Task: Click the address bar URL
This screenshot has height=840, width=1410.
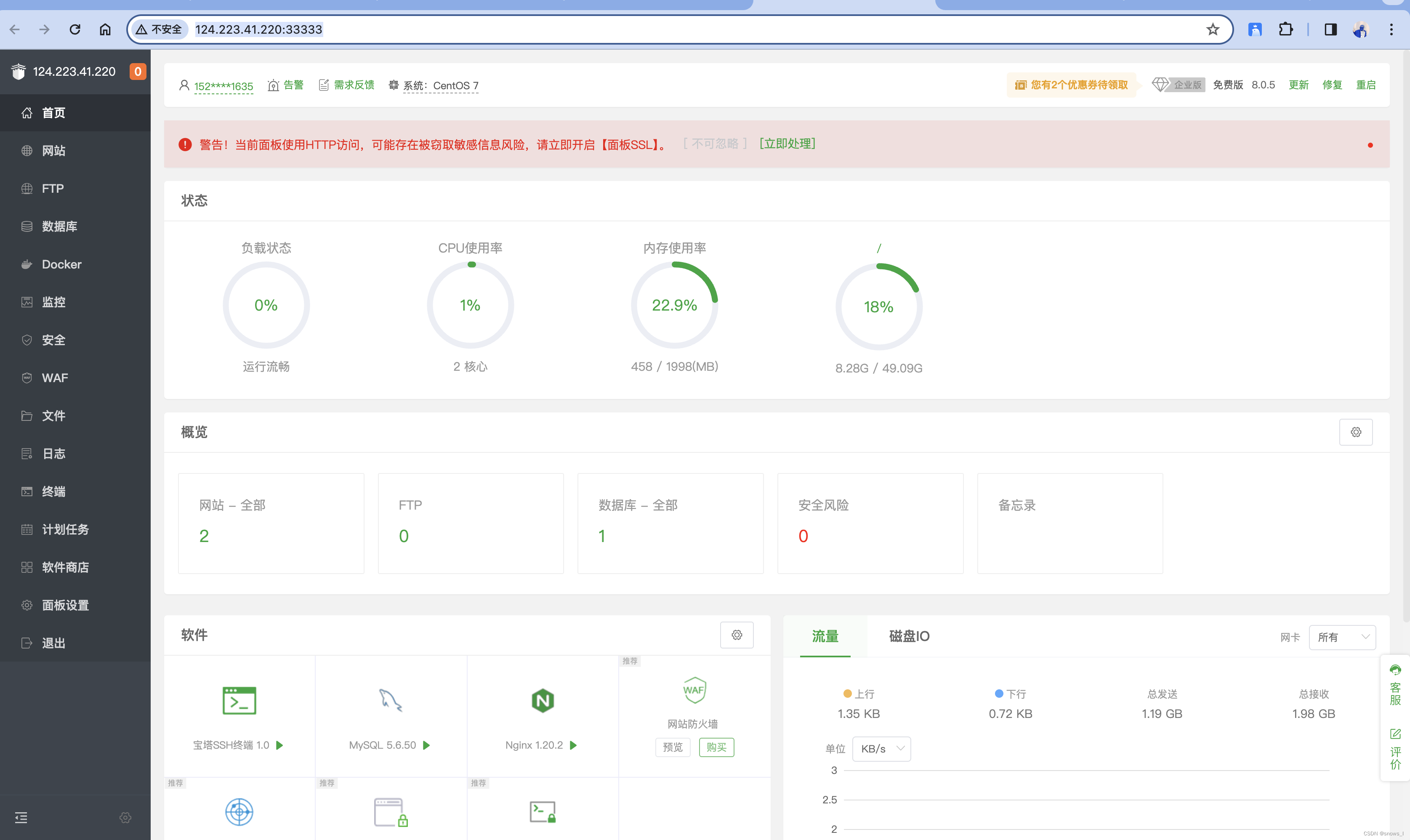Action: pos(259,29)
